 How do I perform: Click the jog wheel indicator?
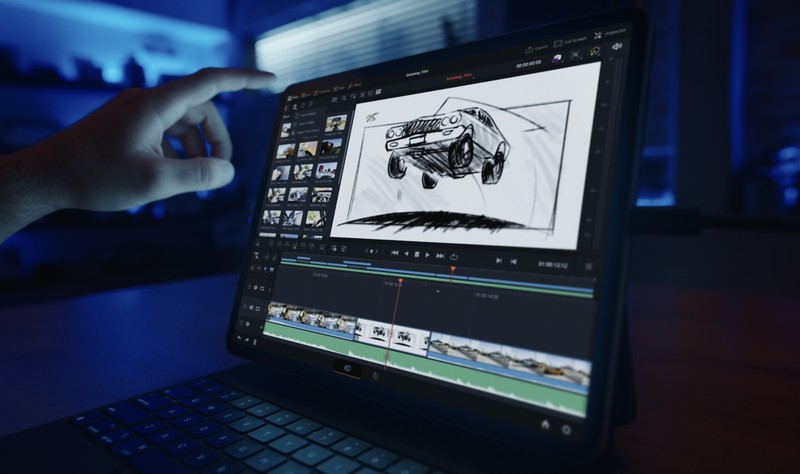(x=371, y=251)
